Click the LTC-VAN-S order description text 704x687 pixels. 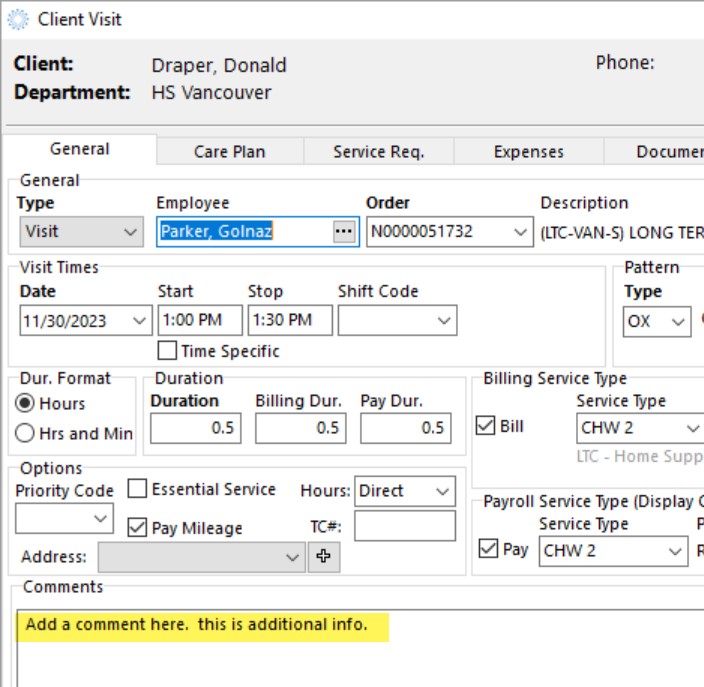(x=622, y=233)
